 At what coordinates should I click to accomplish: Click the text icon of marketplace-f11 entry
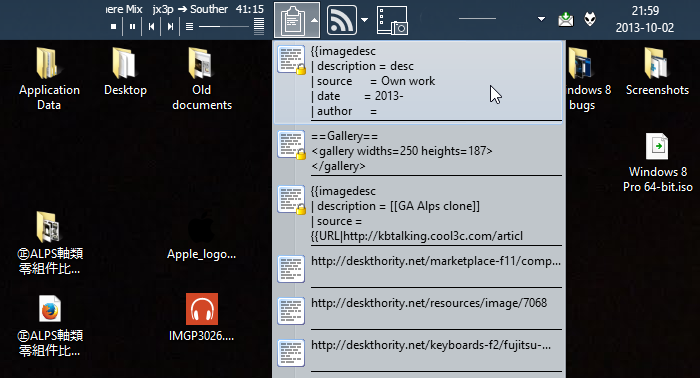[291, 269]
